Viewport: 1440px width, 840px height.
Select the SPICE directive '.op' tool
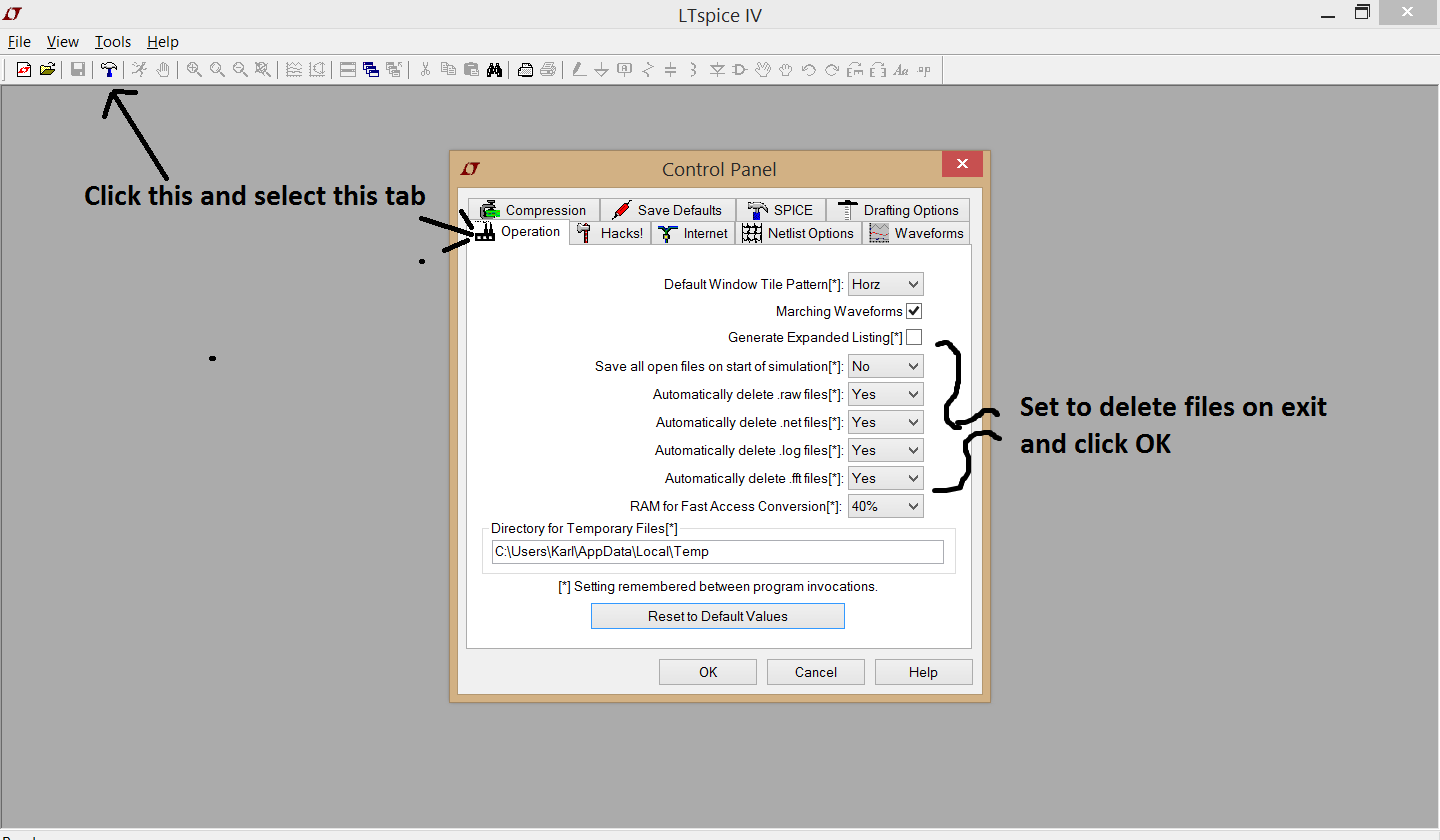point(924,69)
